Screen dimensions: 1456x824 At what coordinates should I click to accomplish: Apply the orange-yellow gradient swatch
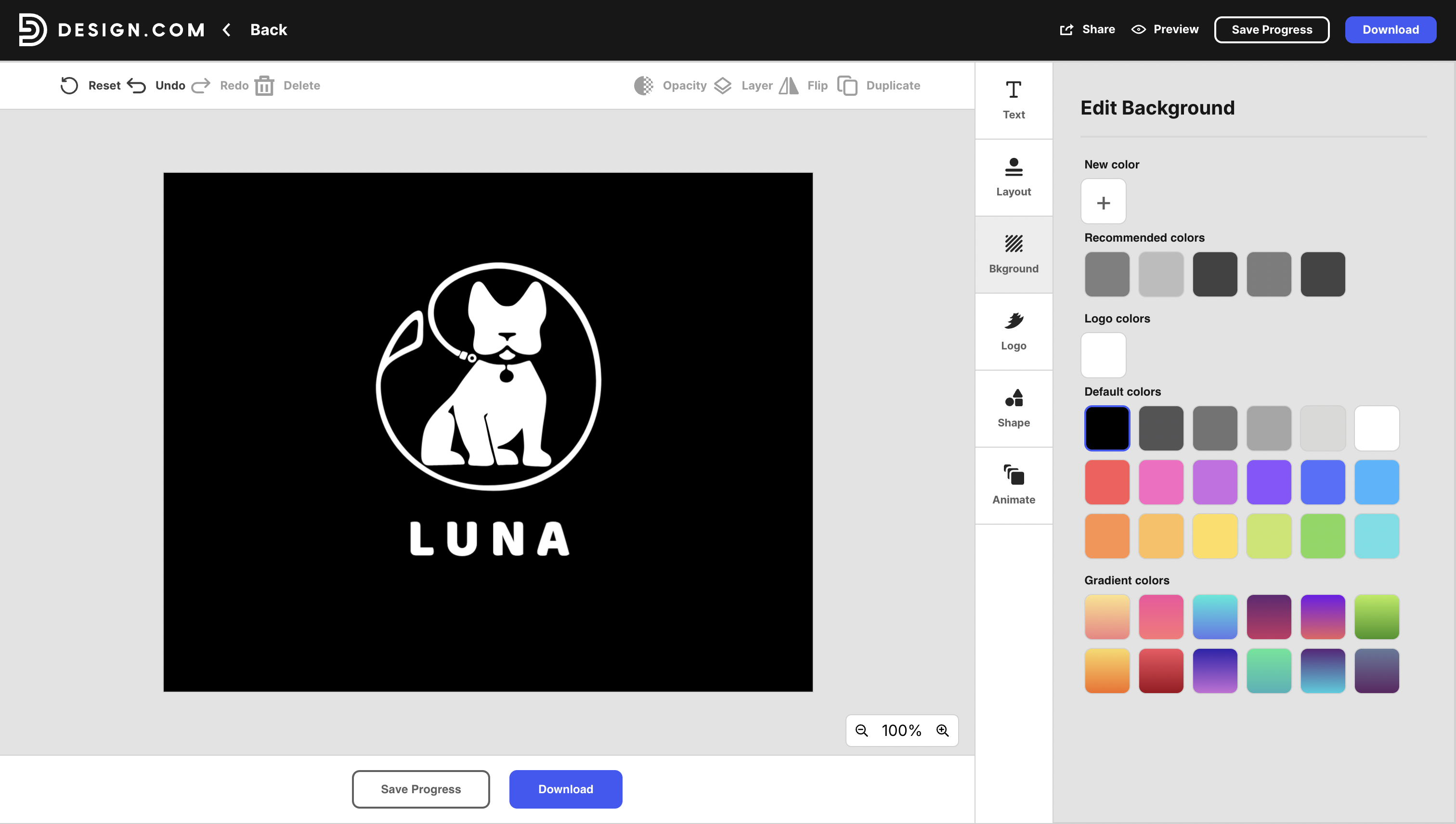1107,670
